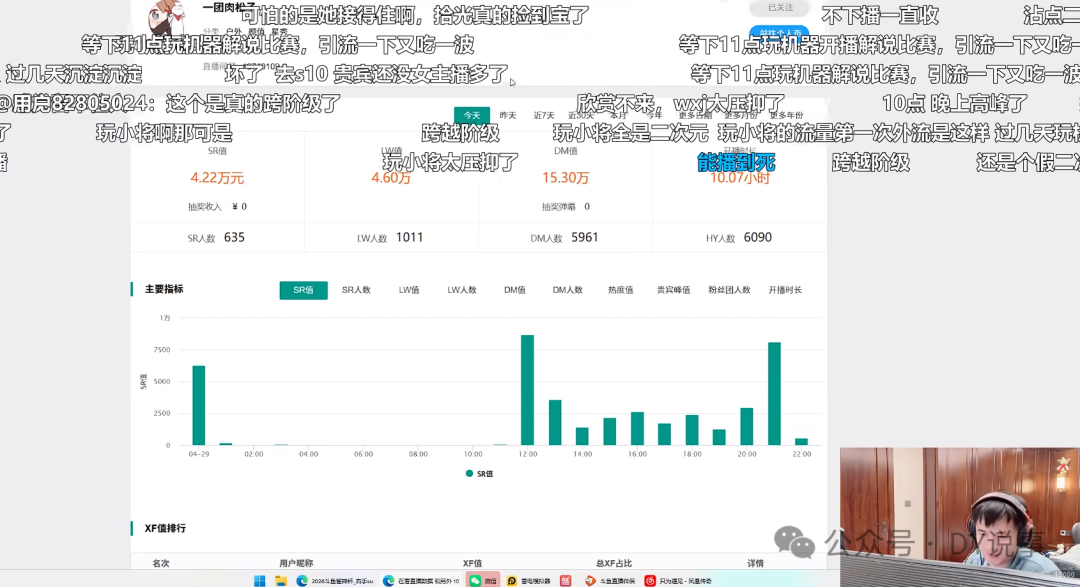Click the DM人数 5961 figure

tap(564, 238)
